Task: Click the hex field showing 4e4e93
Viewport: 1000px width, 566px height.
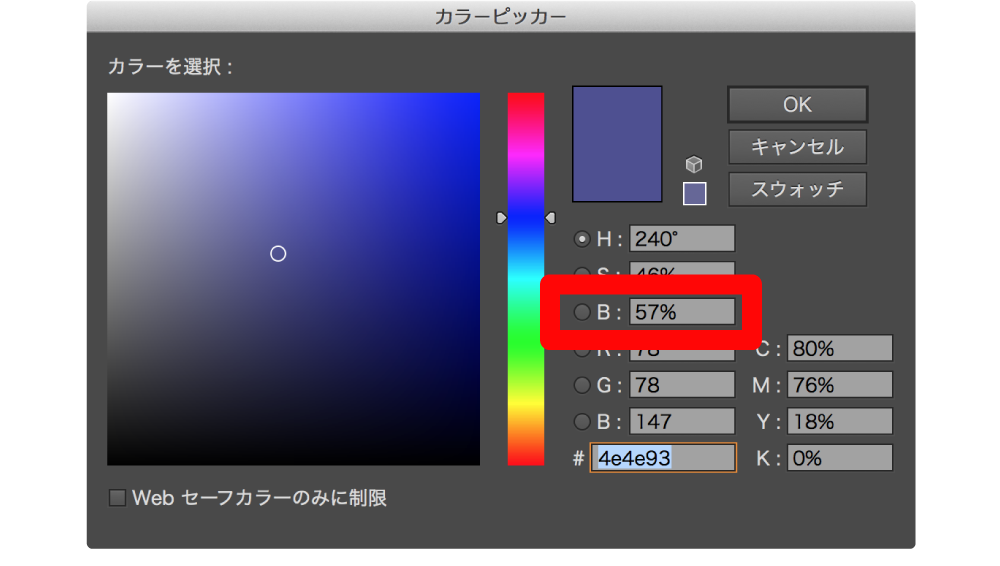Action: [x=663, y=458]
